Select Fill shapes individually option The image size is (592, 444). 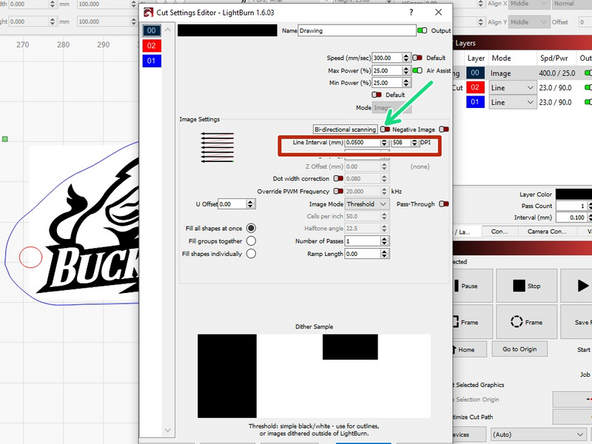point(251,254)
